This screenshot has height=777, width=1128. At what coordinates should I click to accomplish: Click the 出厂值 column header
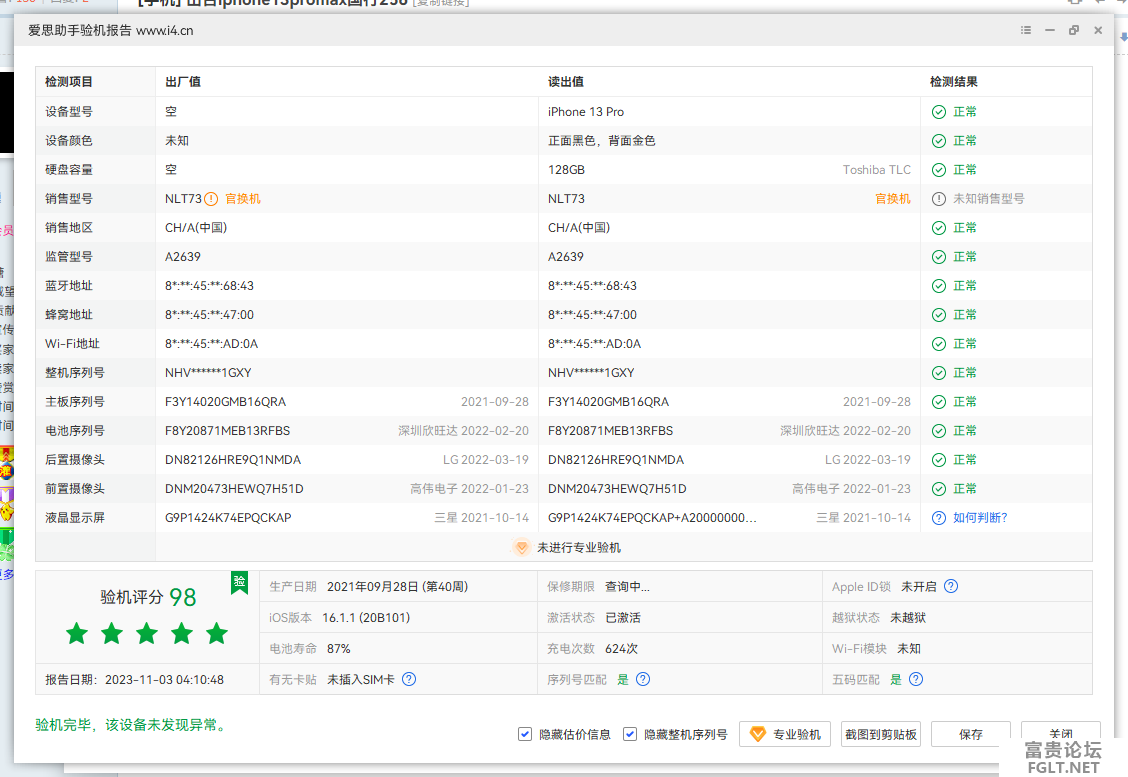[x=183, y=82]
